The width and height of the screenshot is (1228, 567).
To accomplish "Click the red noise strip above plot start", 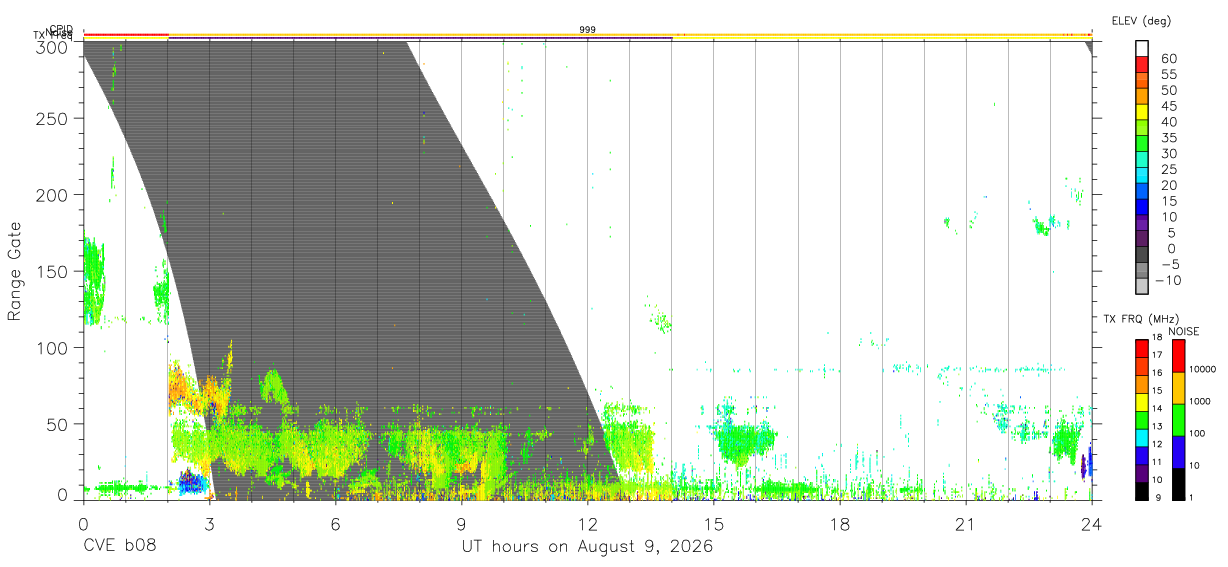I will [x=125, y=34].
